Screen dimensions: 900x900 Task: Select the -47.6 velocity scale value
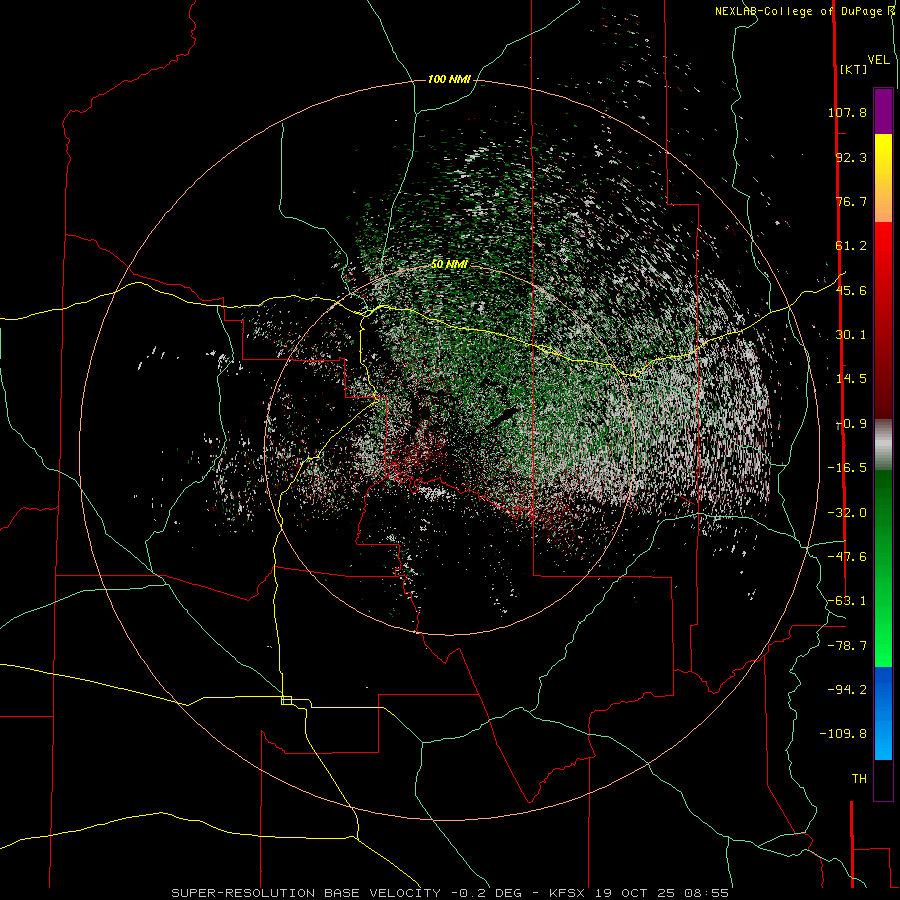pyautogui.click(x=847, y=557)
